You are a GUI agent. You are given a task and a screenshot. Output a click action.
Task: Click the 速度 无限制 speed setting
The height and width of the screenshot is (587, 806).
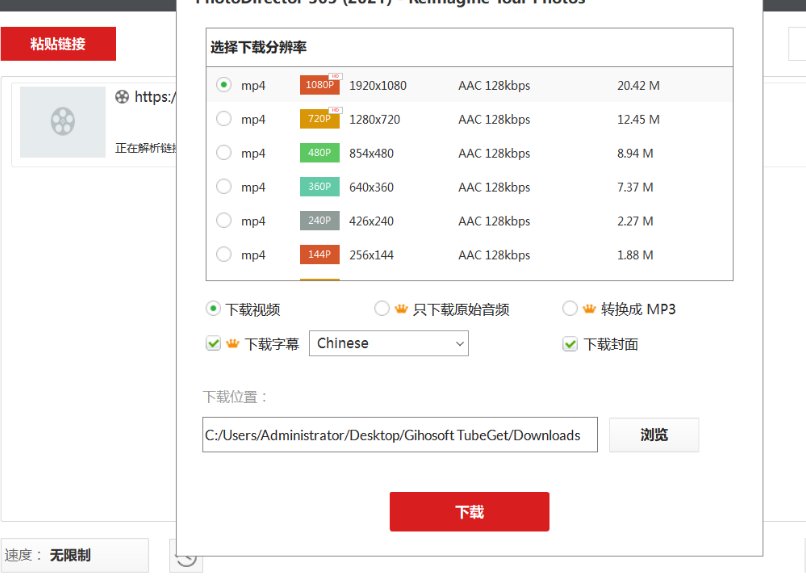click(x=75, y=555)
